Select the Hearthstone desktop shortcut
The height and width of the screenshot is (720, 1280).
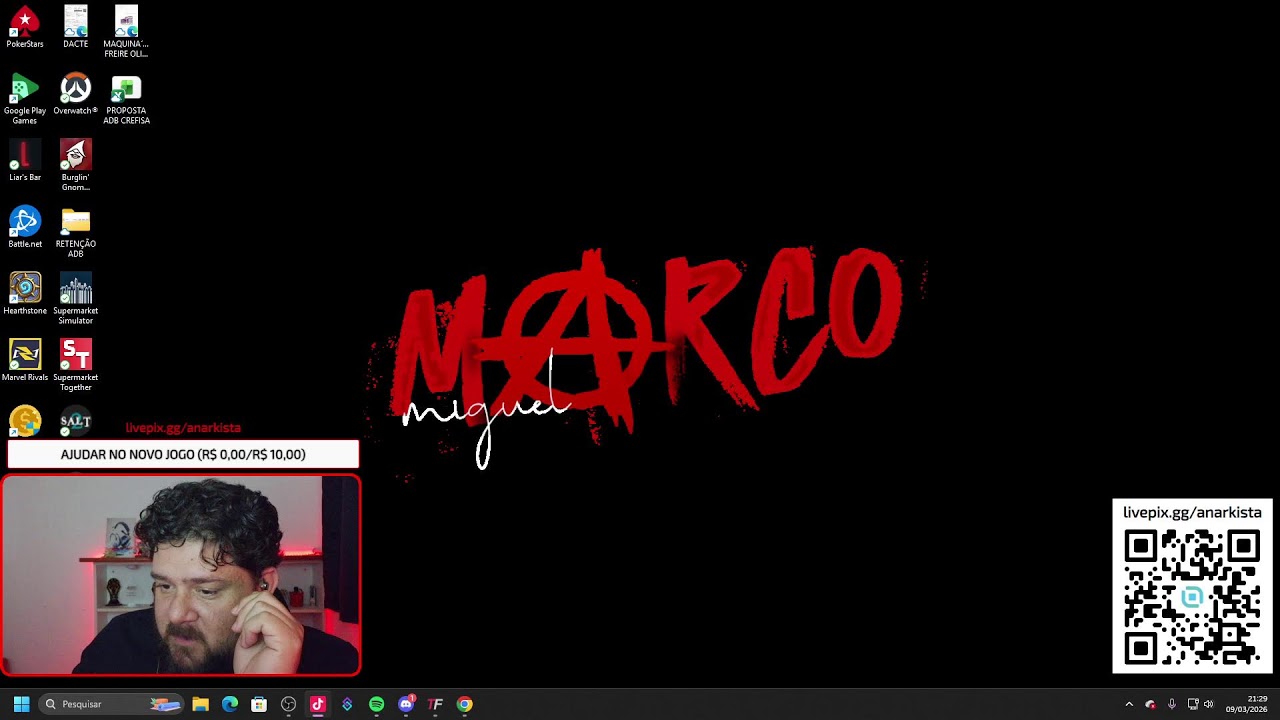[x=25, y=294]
